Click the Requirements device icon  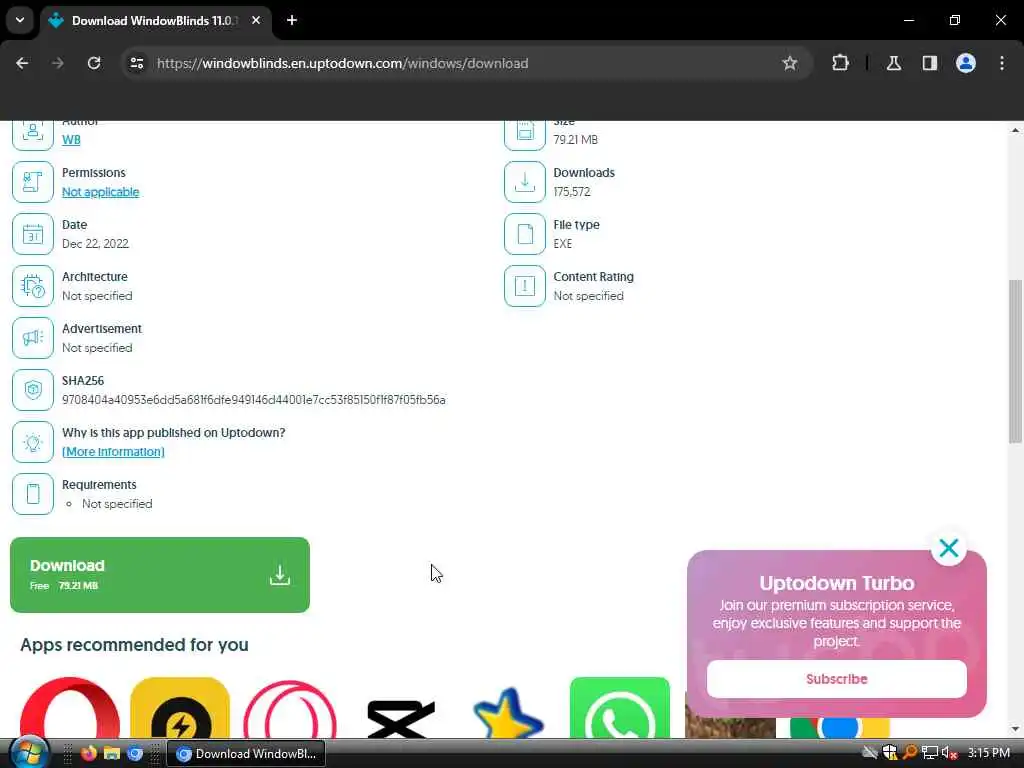tap(33, 494)
